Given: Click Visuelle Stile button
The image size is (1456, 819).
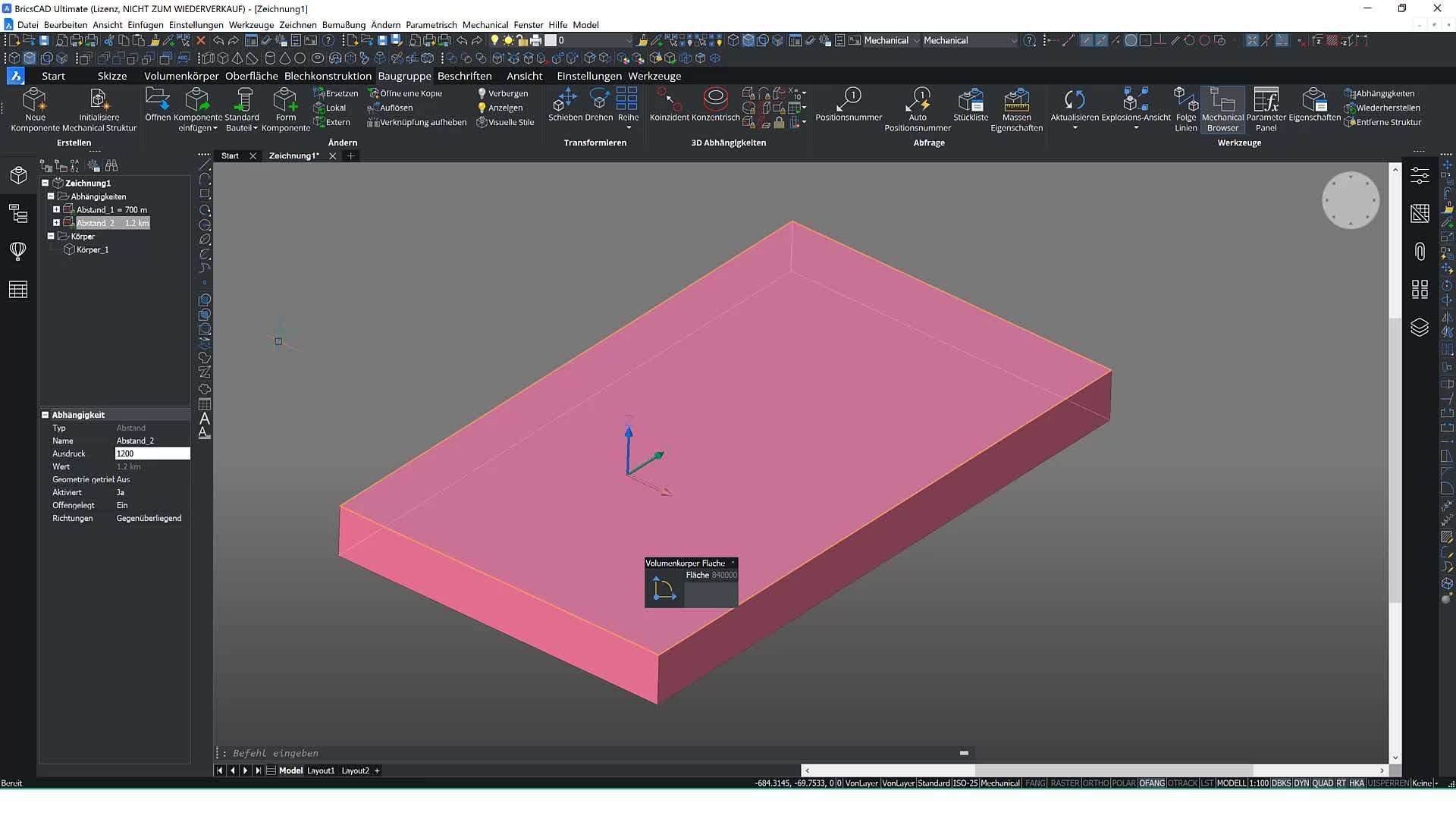Looking at the screenshot, I should pyautogui.click(x=505, y=122).
